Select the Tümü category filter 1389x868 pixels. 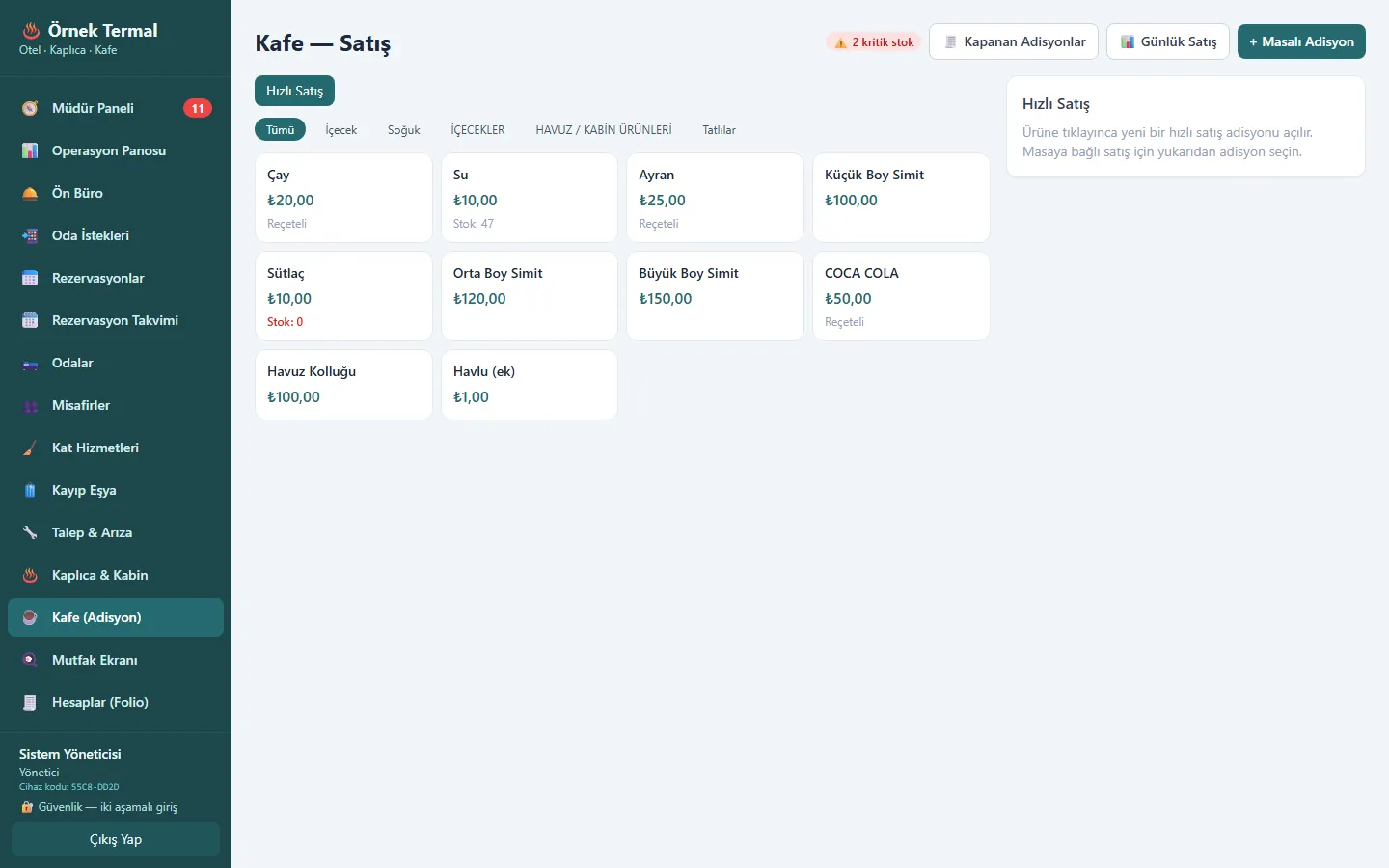(281, 129)
